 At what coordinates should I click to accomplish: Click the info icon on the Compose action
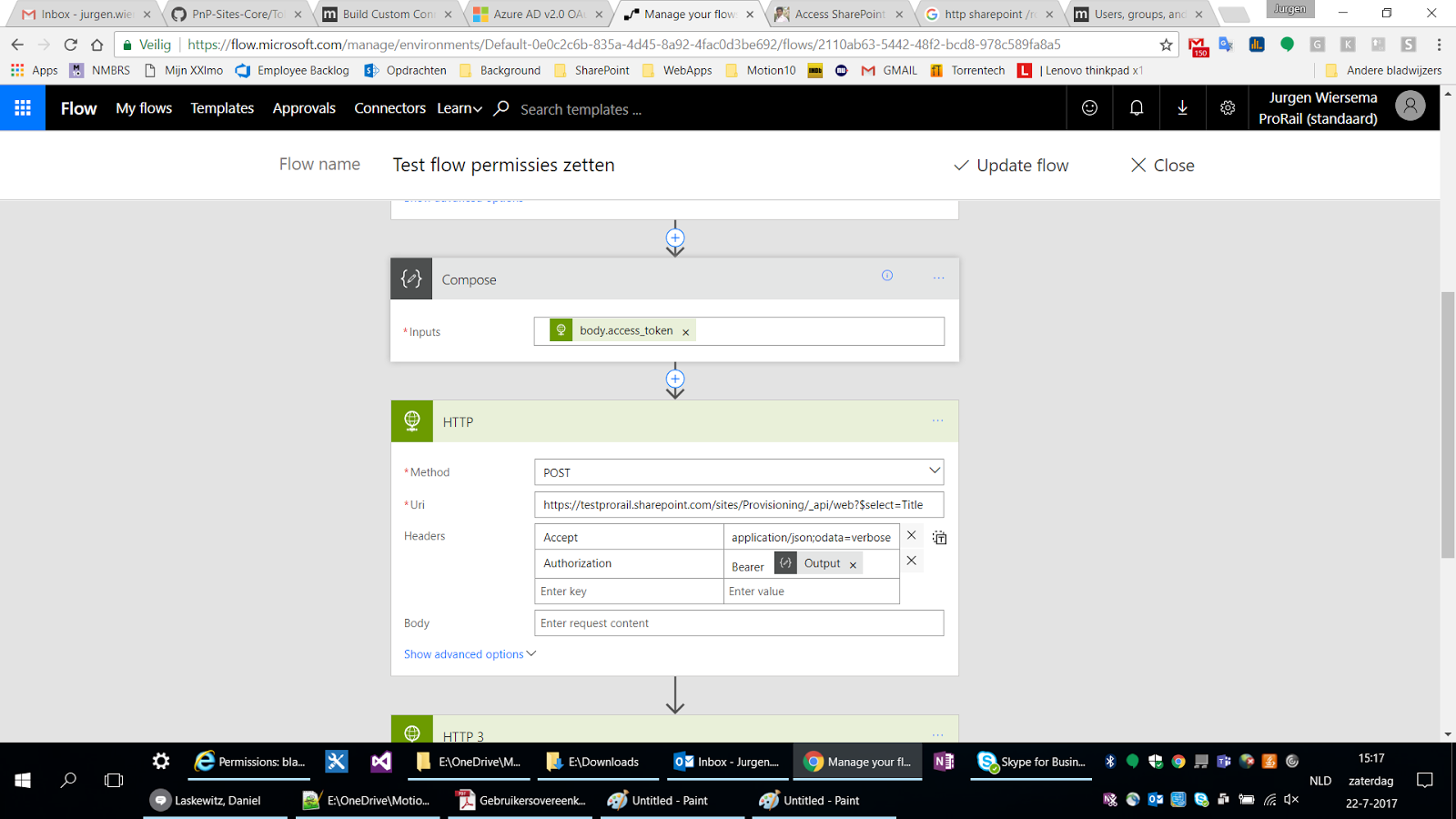pos(887,275)
